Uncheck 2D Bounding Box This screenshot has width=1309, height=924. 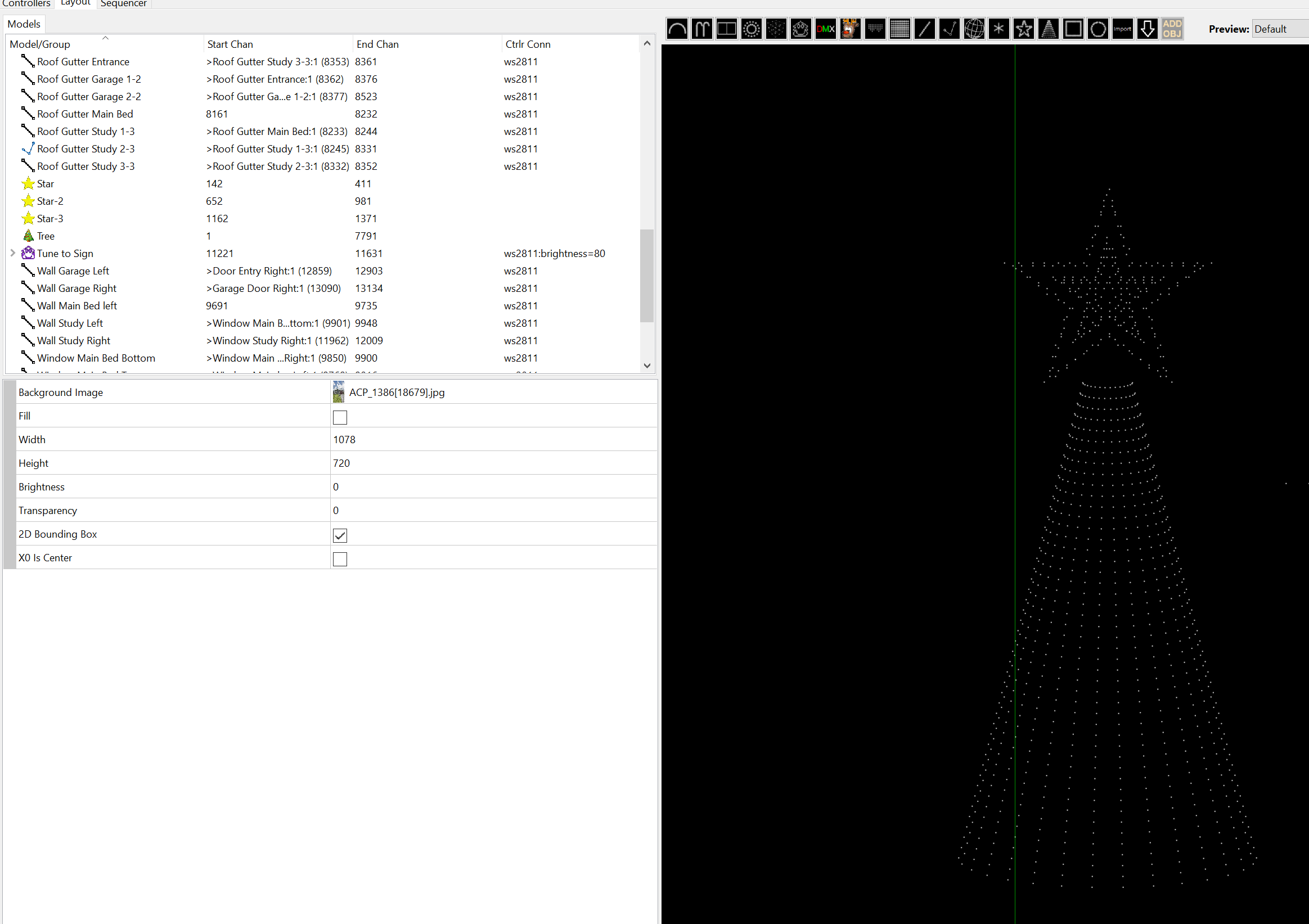coord(340,535)
